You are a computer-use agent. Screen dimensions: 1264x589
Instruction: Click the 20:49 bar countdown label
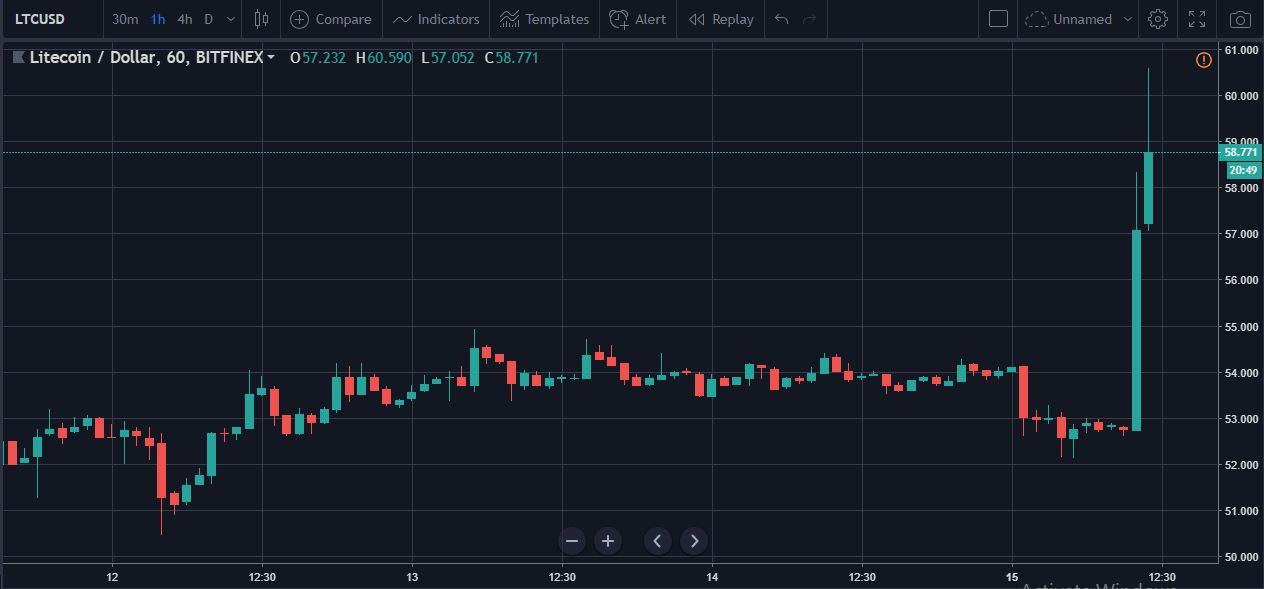pos(1243,170)
